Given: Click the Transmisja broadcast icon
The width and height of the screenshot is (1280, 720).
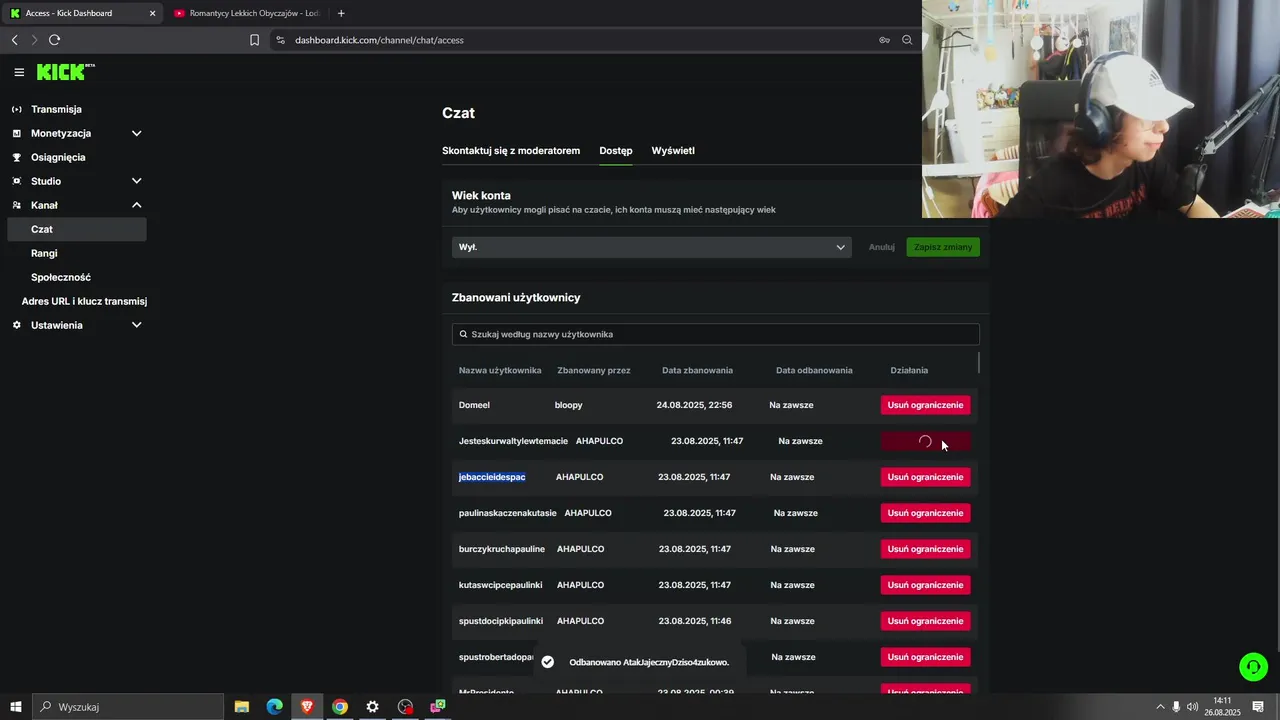Looking at the screenshot, I should [16, 109].
